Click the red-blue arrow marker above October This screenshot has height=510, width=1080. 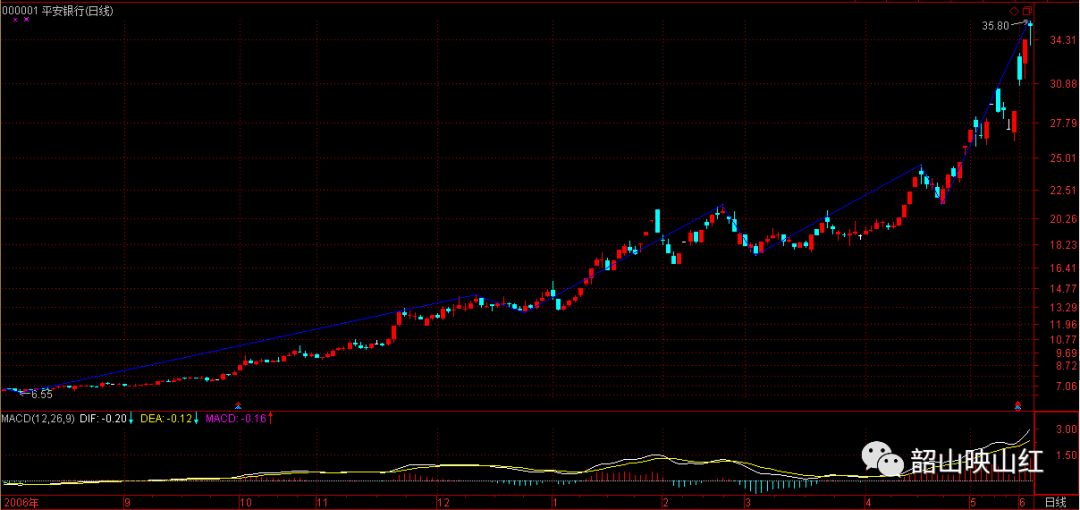[x=238, y=405]
